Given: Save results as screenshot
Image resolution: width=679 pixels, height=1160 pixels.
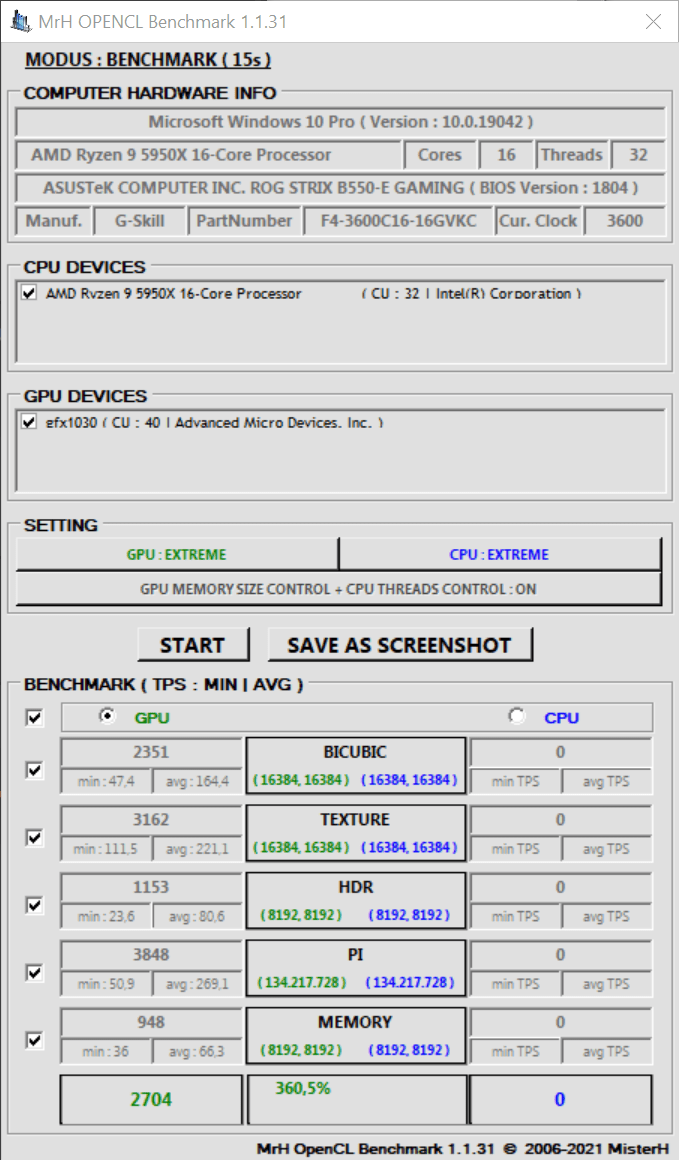Looking at the screenshot, I should [399, 645].
